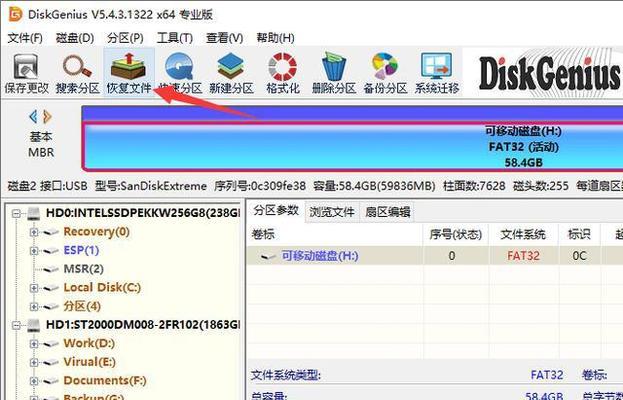Open the 分区(P) menu
The image size is (623, 400).
click(125, 38)
